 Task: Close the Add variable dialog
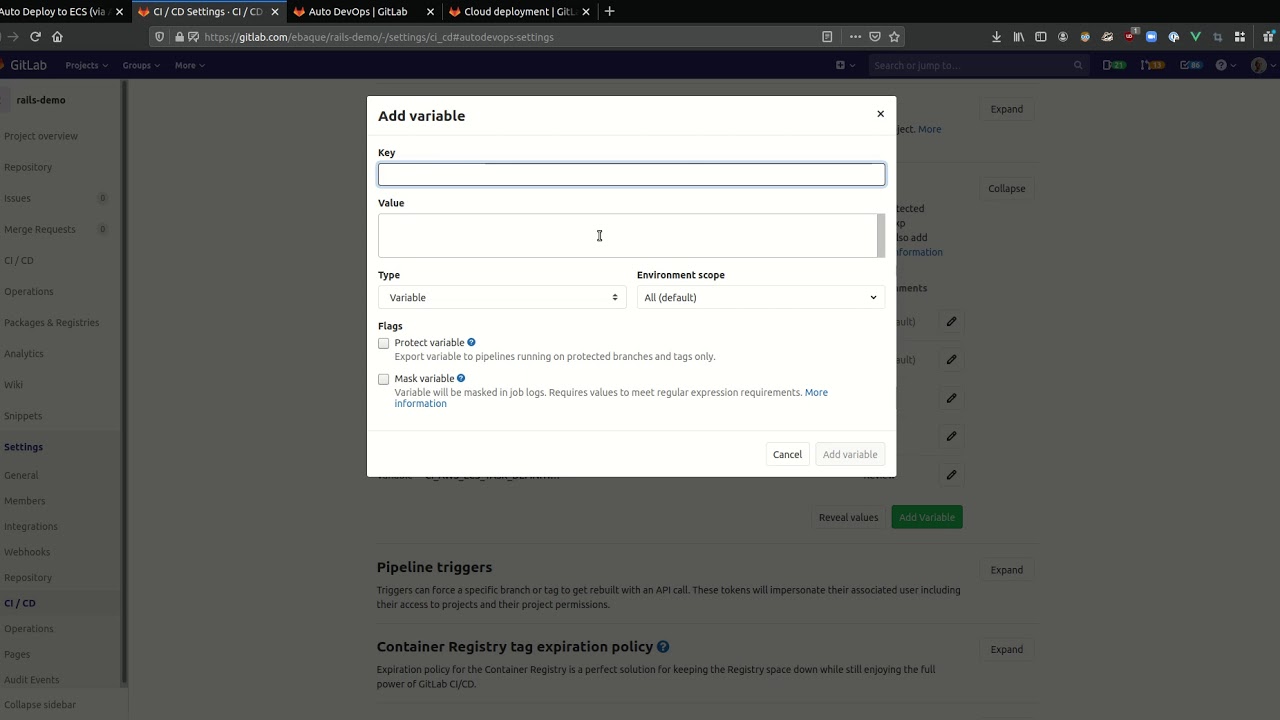pos(880,114)
